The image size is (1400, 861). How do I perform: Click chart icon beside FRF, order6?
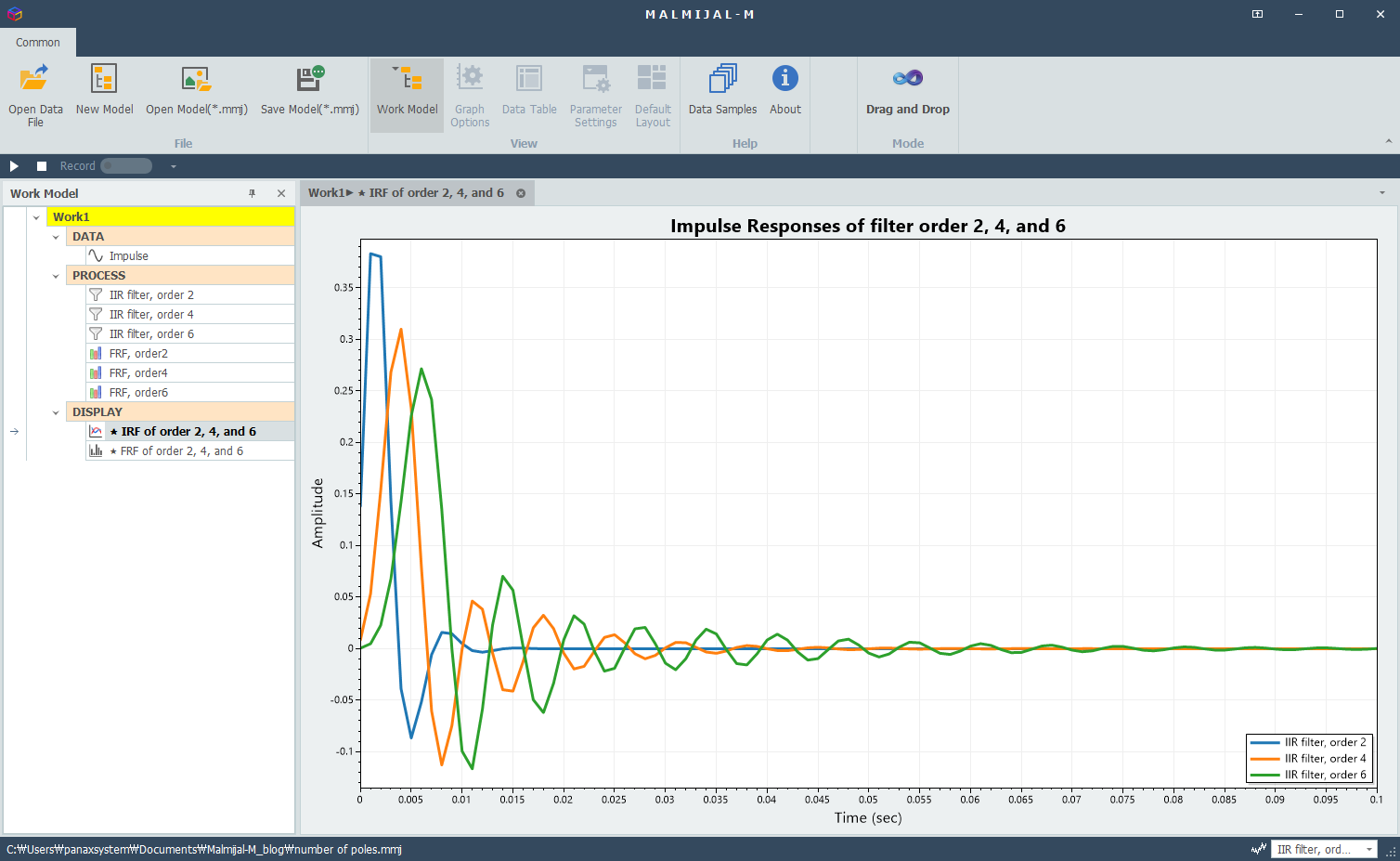point(96,392)
